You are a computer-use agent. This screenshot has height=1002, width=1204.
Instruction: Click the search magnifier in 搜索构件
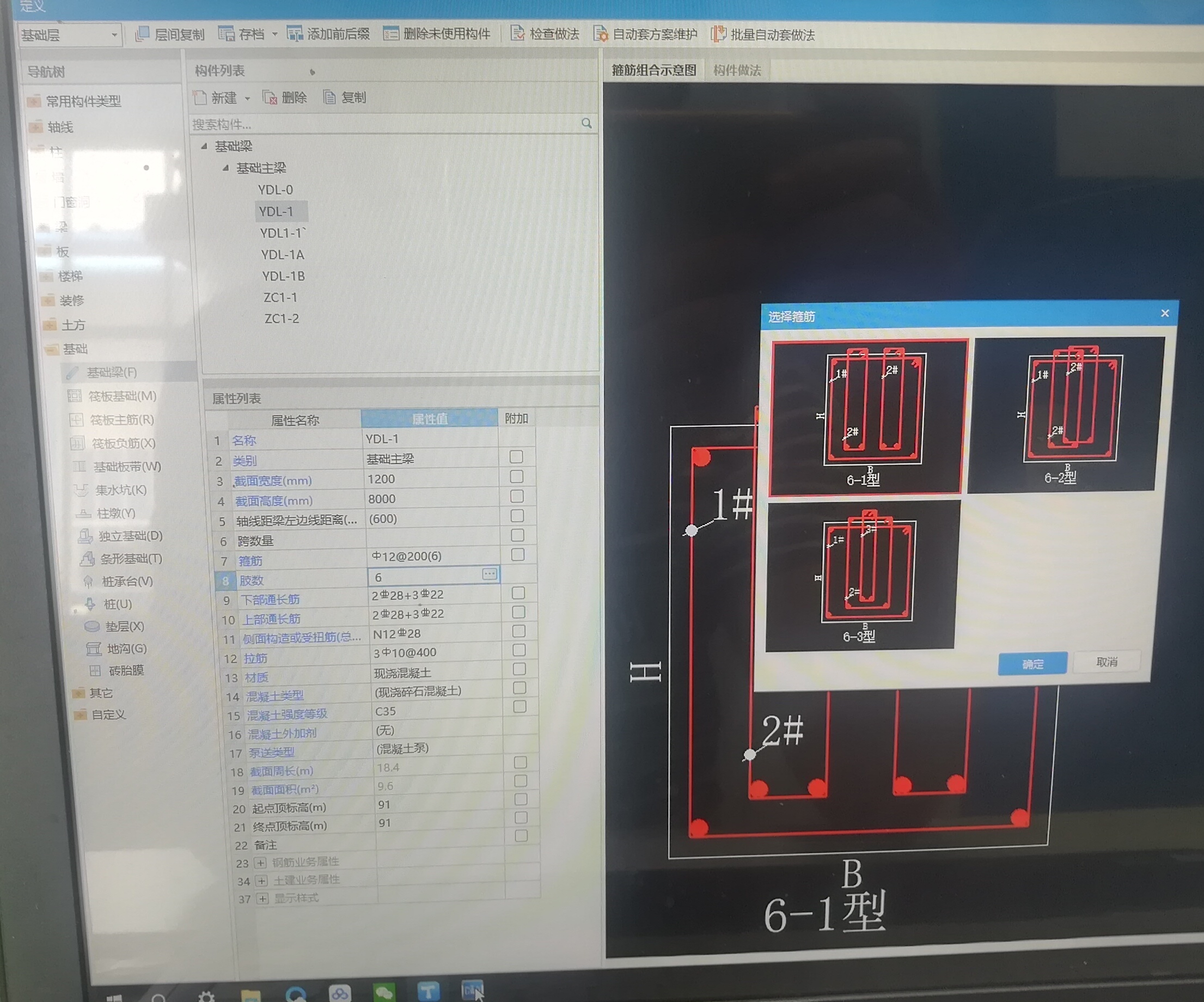(586, 123)
